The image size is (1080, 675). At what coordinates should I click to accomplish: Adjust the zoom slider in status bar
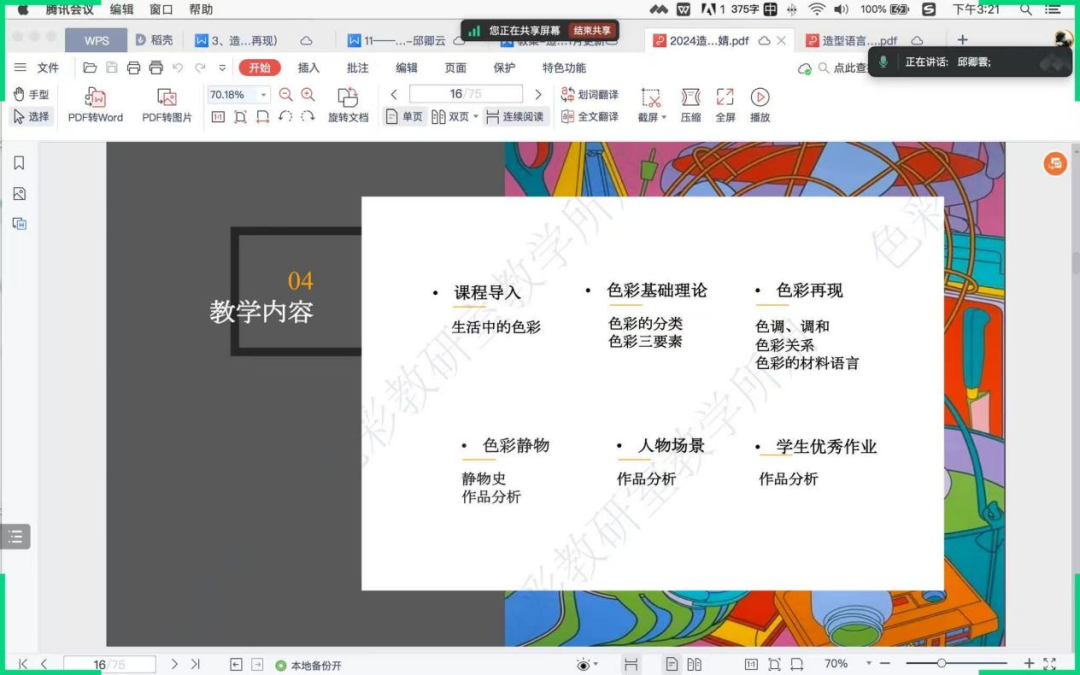941,664
